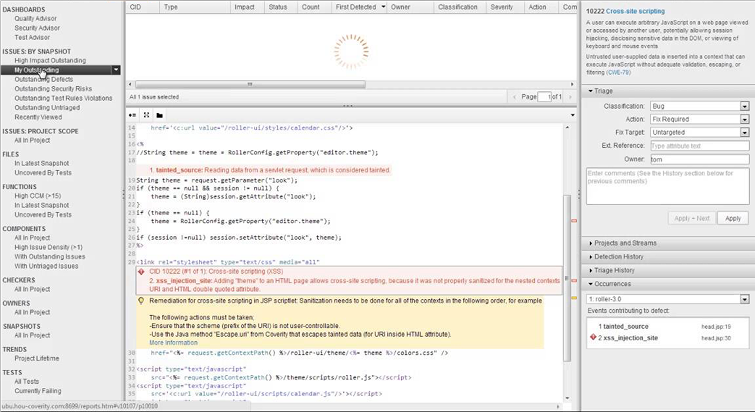The height and width of the screenshot is (412, 755).
Task: Open Security Advisor dashboard
Action: coord(36,28)
